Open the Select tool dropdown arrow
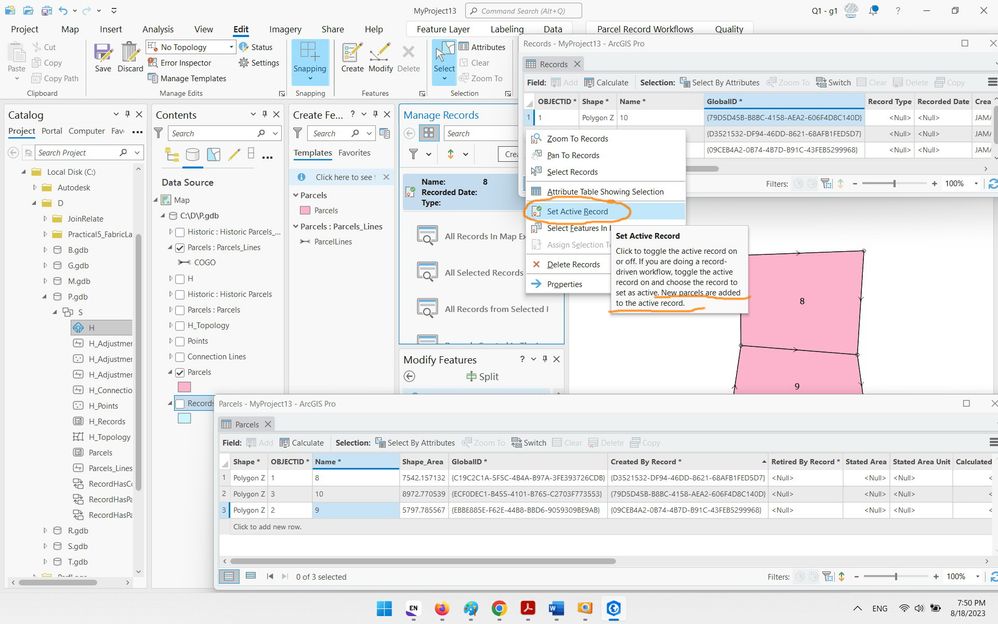998x624 pixels. click(x=444, y=79)
